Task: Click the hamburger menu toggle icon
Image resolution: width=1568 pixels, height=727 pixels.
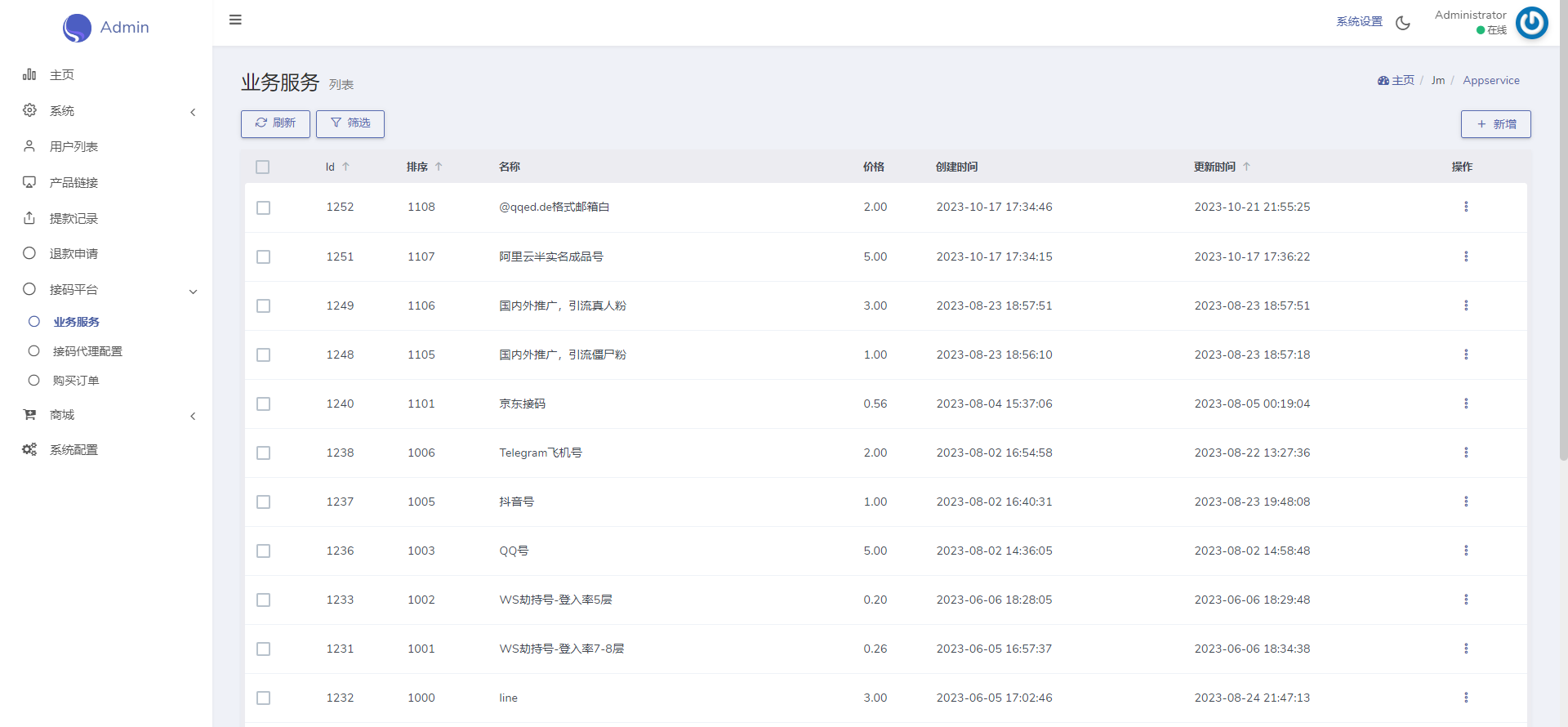Action: [235, 20]
